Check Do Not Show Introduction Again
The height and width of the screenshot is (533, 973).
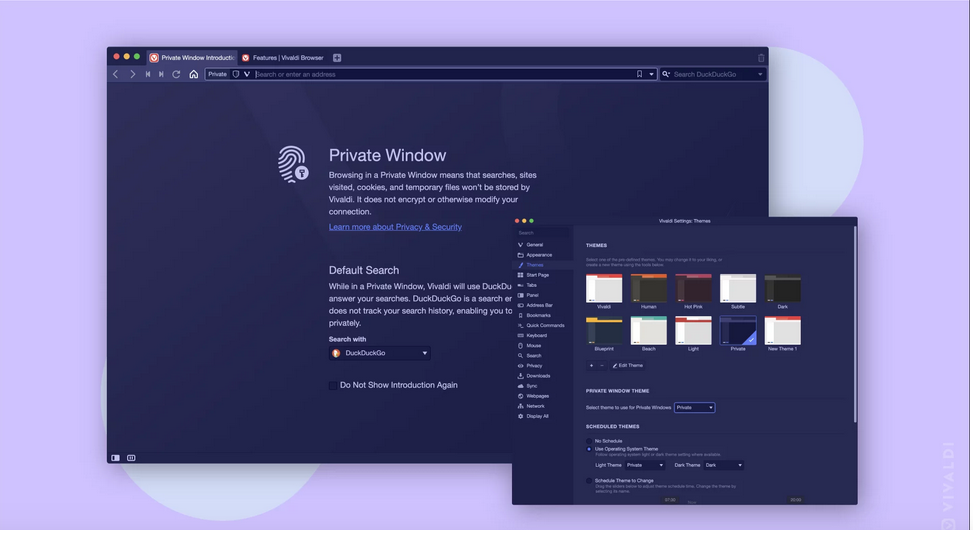tap(333, 386)
